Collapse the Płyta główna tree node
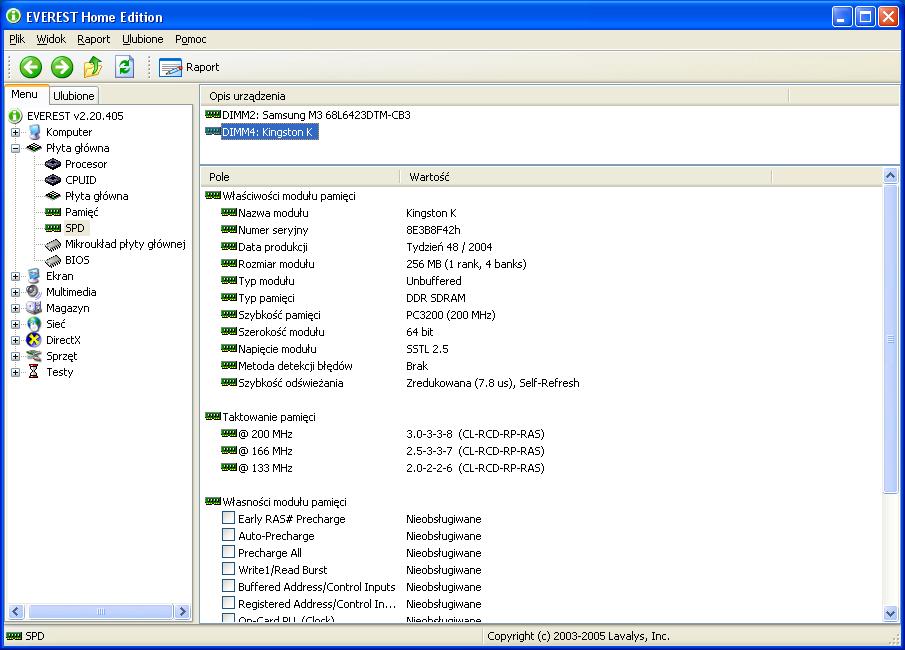Image resolution: width=905 pixels, height=650 pixels. tap(15, 148)
